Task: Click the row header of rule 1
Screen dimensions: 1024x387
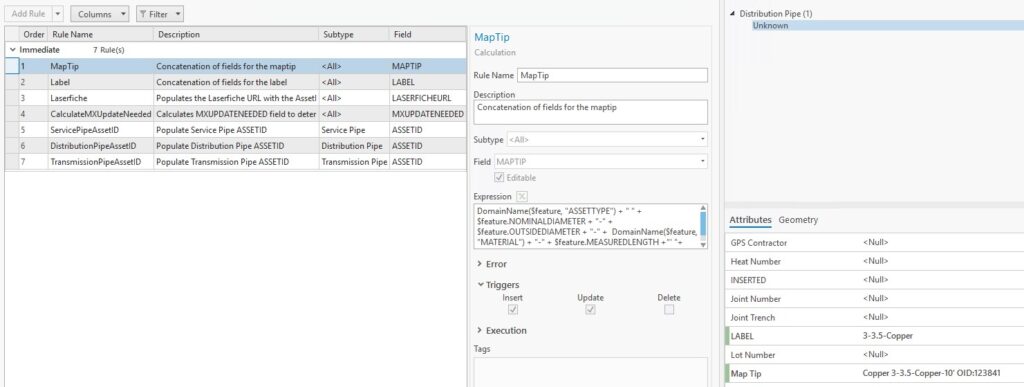Action: point(12,66)
